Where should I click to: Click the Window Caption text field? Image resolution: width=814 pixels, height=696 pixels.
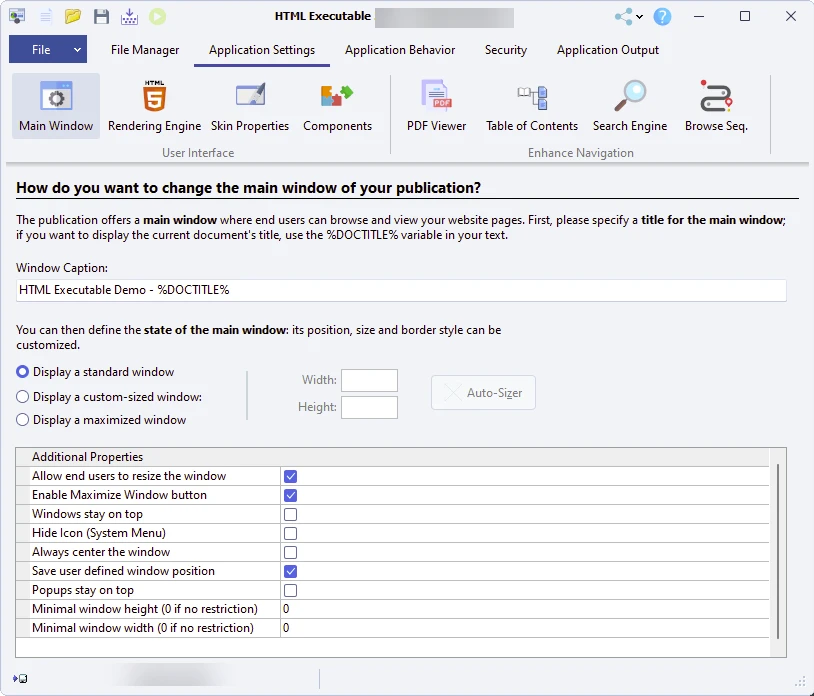click(401, 290)
